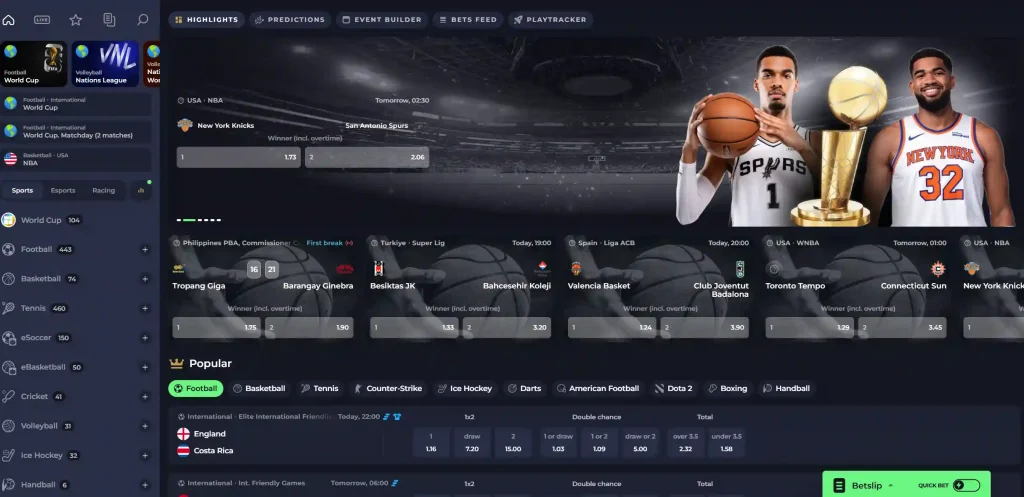Image resolution: width=1024 pixels, height=497 pixels.
Task: Filter Popular by Darts
Action: pos(524,389)
